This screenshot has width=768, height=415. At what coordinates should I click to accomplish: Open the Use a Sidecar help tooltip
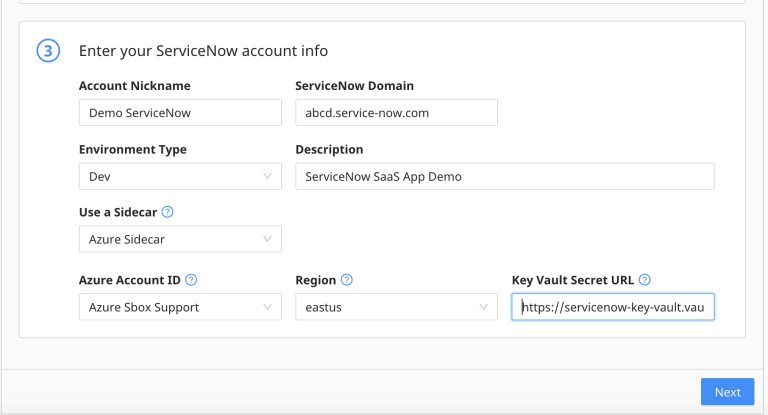click(x=168, y=212)
